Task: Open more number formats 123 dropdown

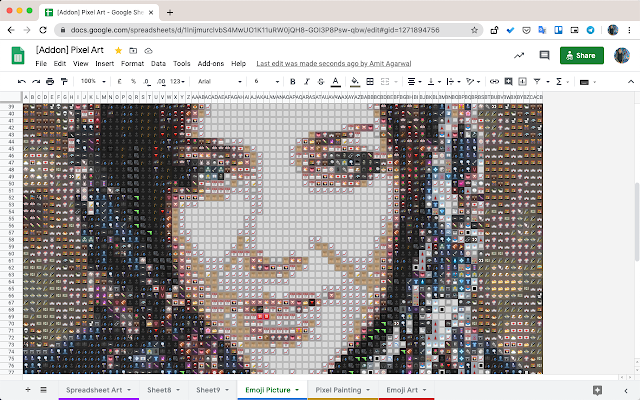Action: click(177, 82)
